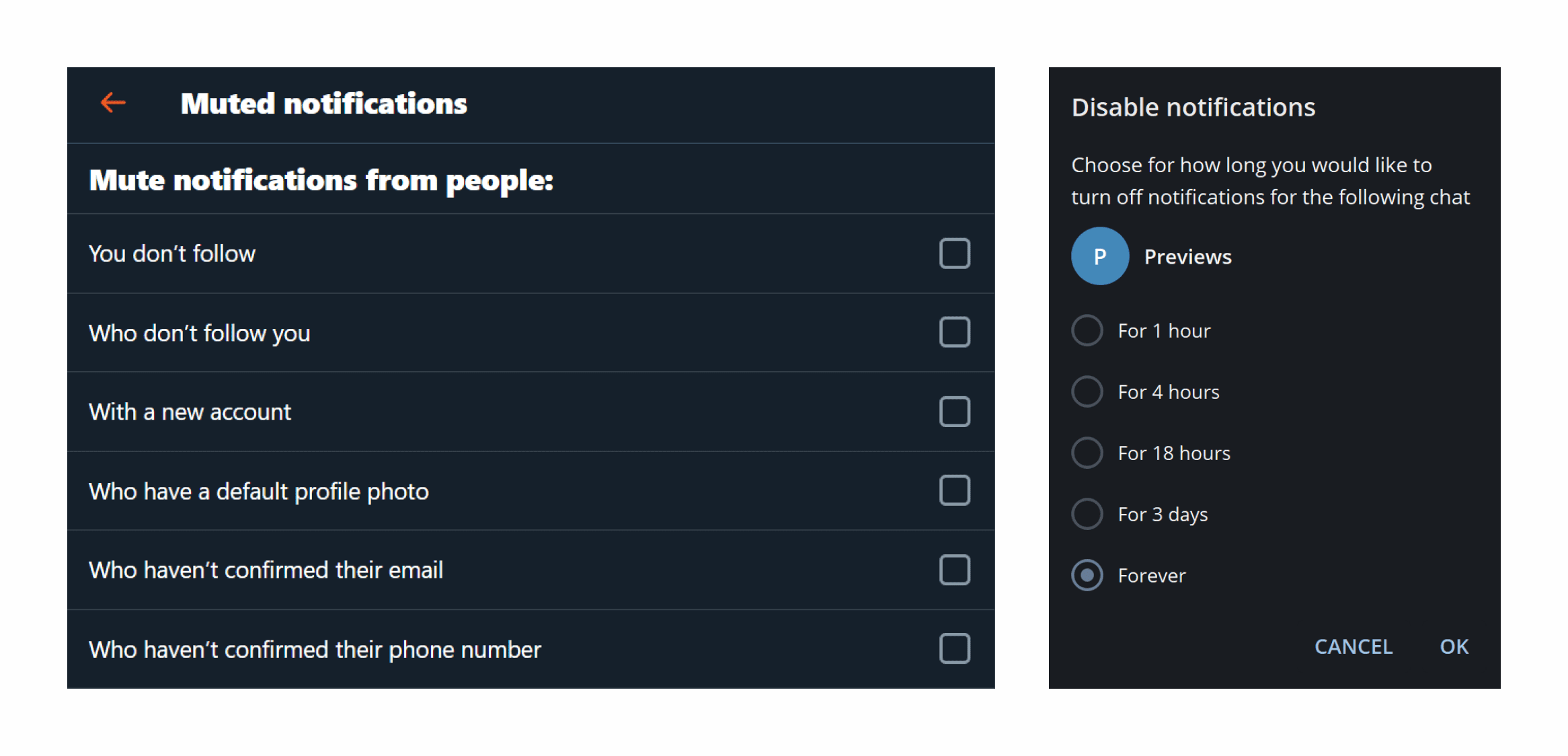This screenshot has width=1568, height=756.
Task: Select the 'Forever' radio button option
Action: [x=1089, y=573]
